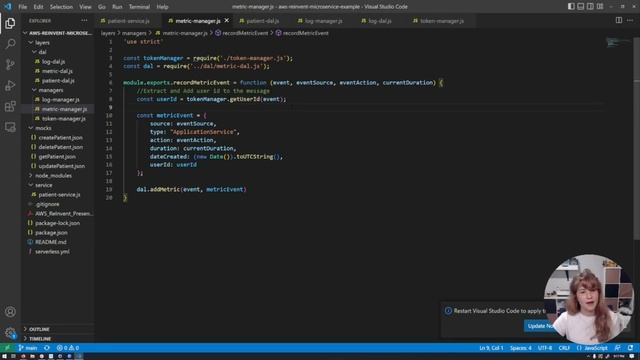Customize layout icon in title bar

pyautogui.click(x=600, y=7)
